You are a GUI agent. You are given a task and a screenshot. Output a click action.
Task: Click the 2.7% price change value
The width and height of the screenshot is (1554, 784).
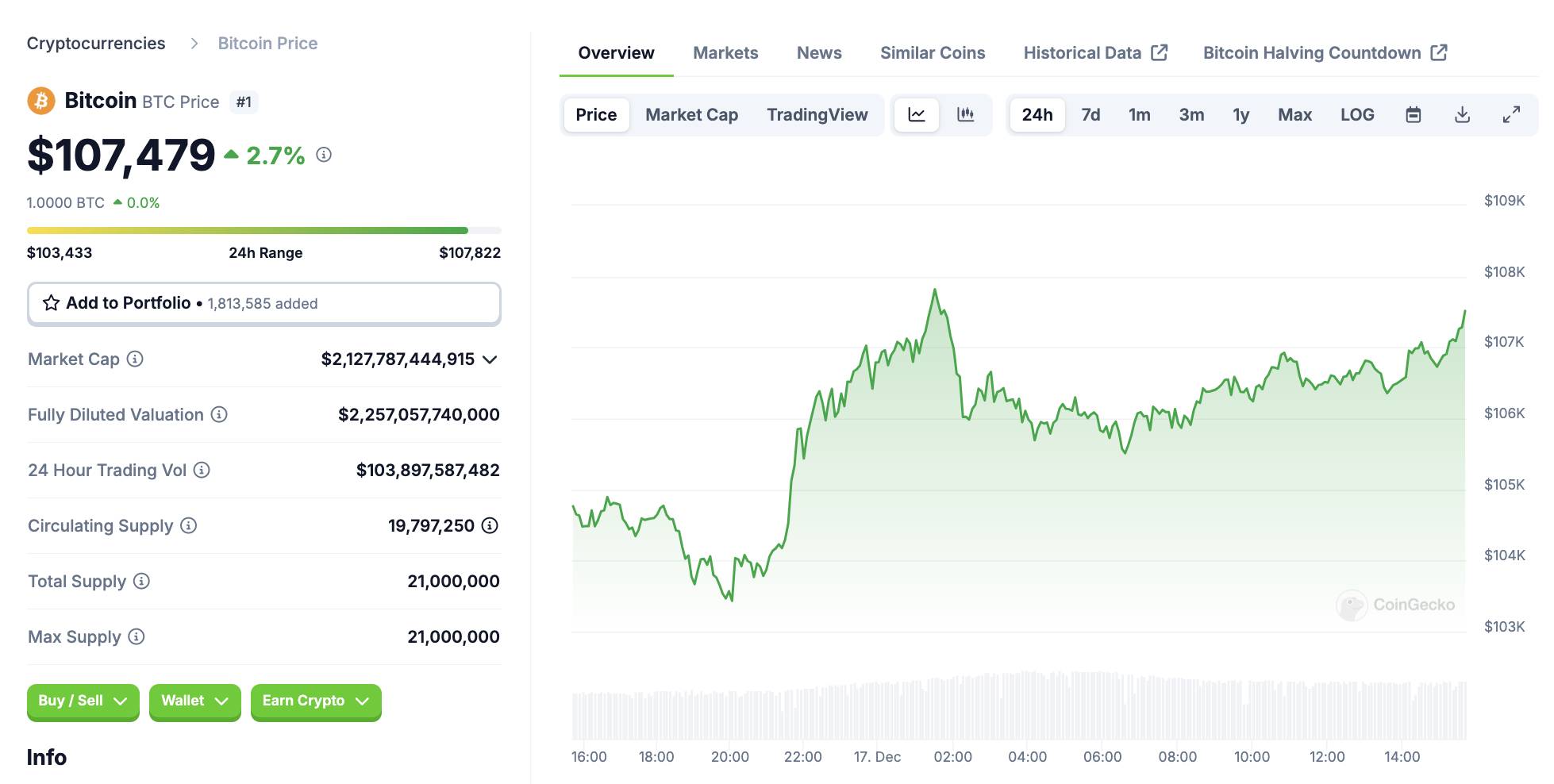pos(275,156)
